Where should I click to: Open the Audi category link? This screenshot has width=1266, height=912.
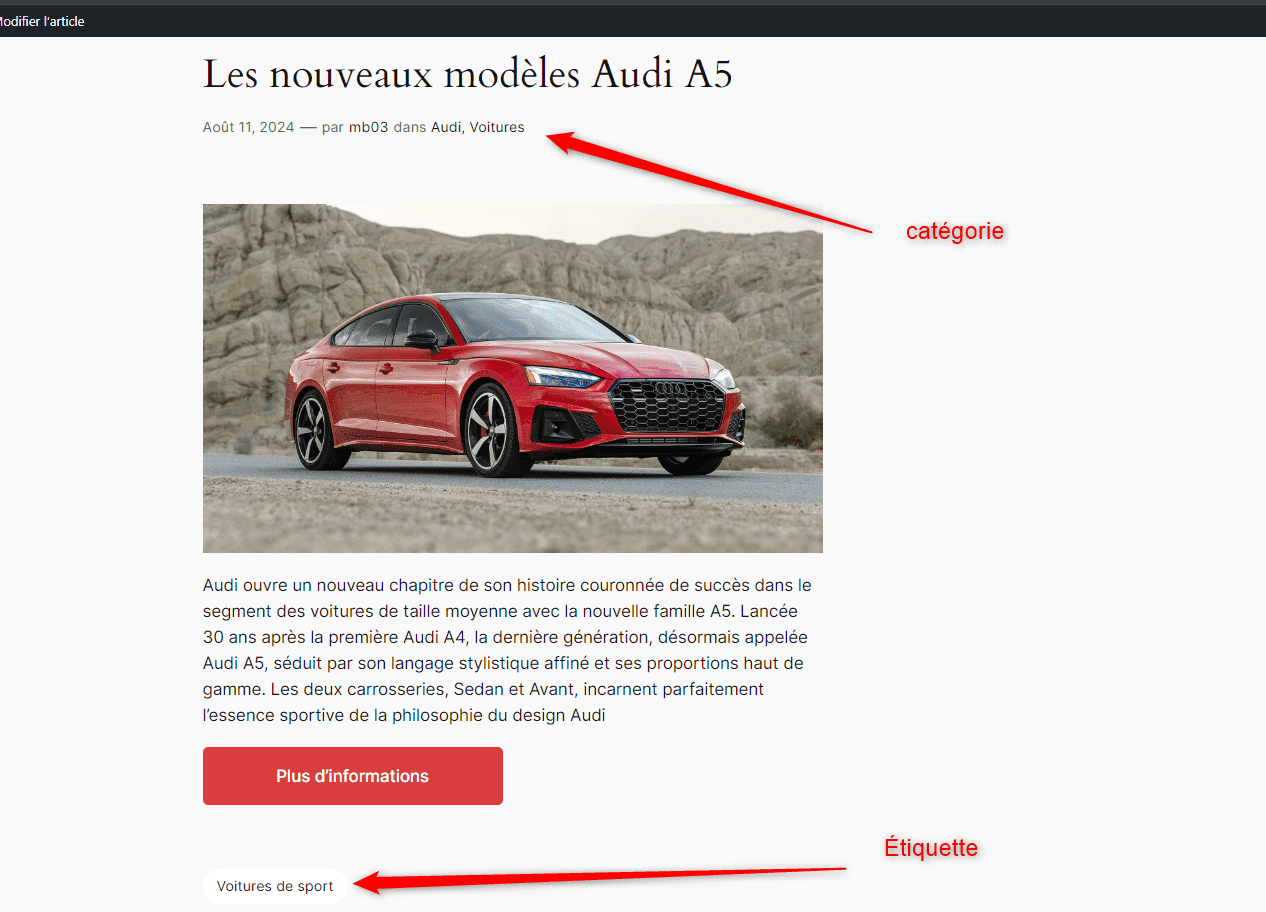tap(446, 127)
